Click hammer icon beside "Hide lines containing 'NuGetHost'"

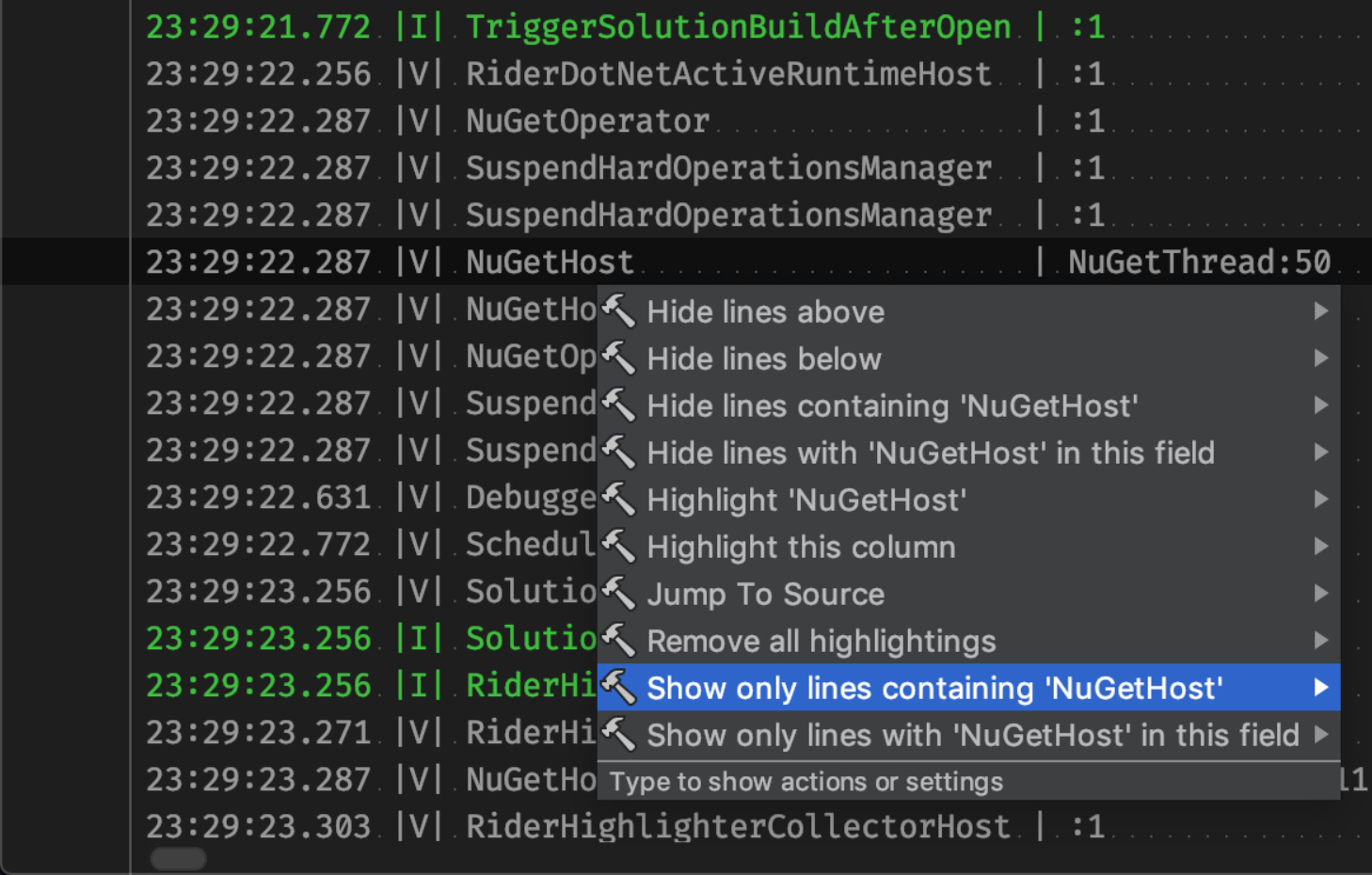point(618,405)
